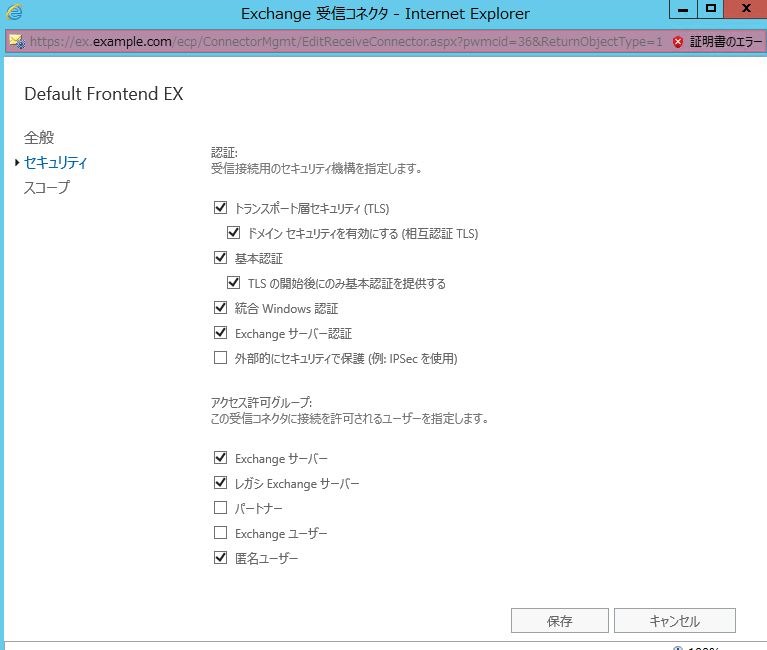Image resolution: width=767 pixels, height=650 pixels.
Task: Click the Default Frontend EX heading
Action: (x=104, y=94)
